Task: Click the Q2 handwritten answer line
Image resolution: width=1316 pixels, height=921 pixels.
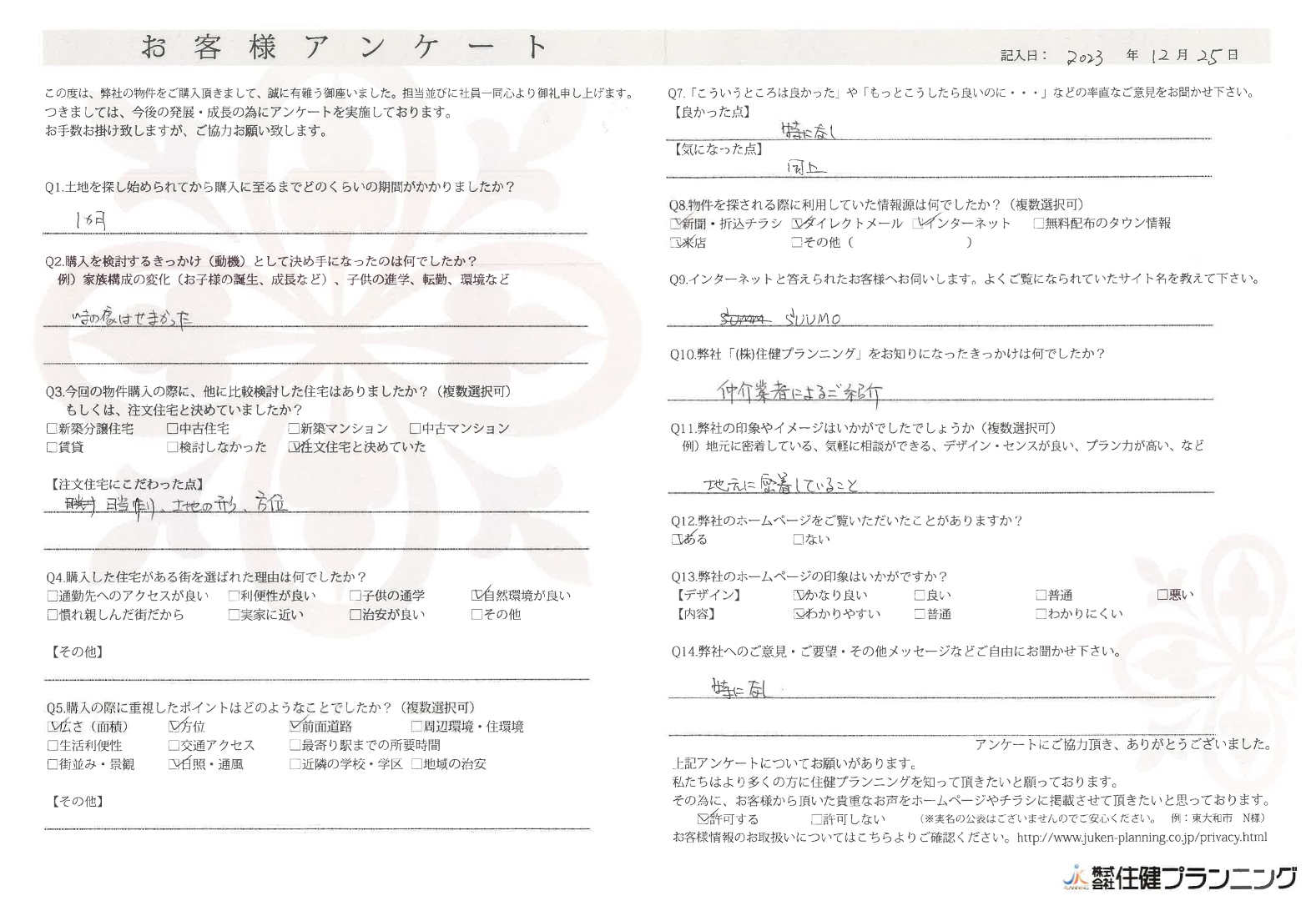Action: [x=315, y=315]
